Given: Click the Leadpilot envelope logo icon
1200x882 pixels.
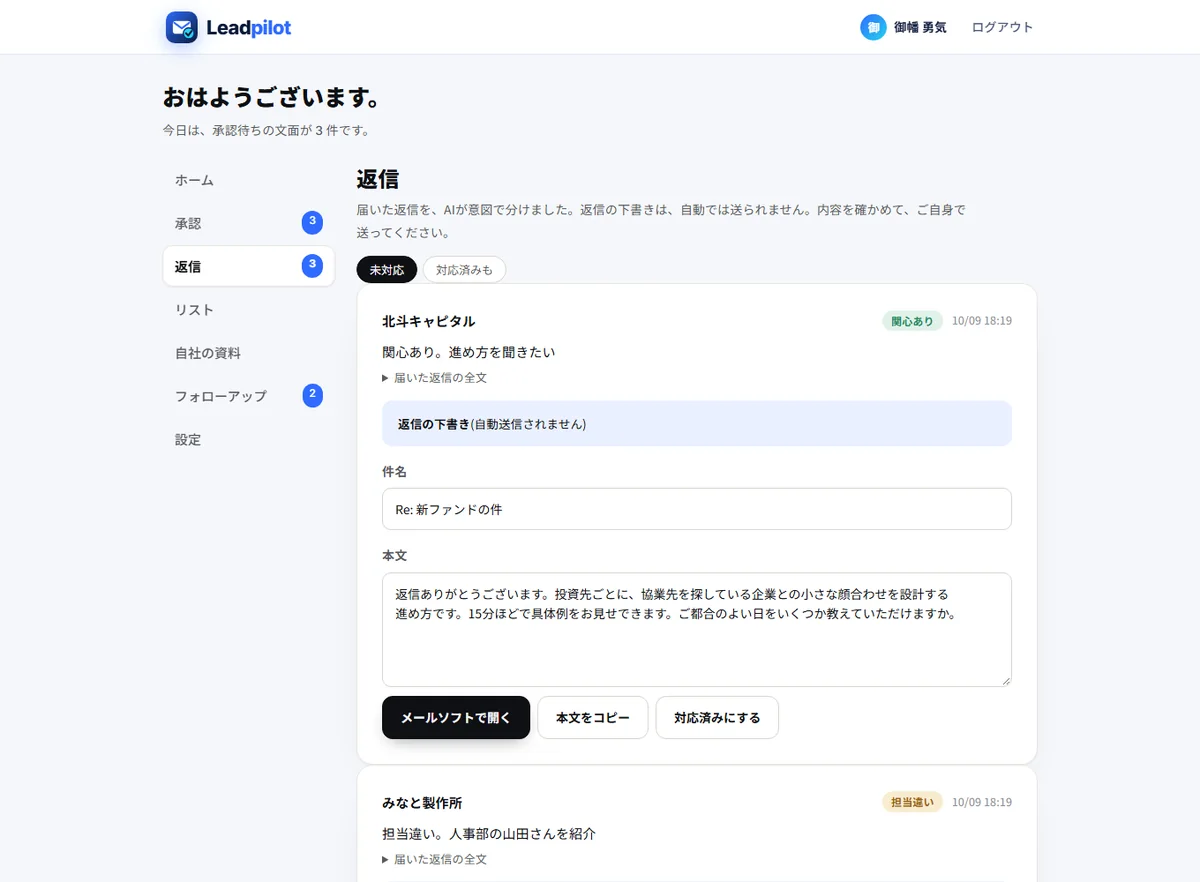Looking at the screenshot, I should coord(182,27).
